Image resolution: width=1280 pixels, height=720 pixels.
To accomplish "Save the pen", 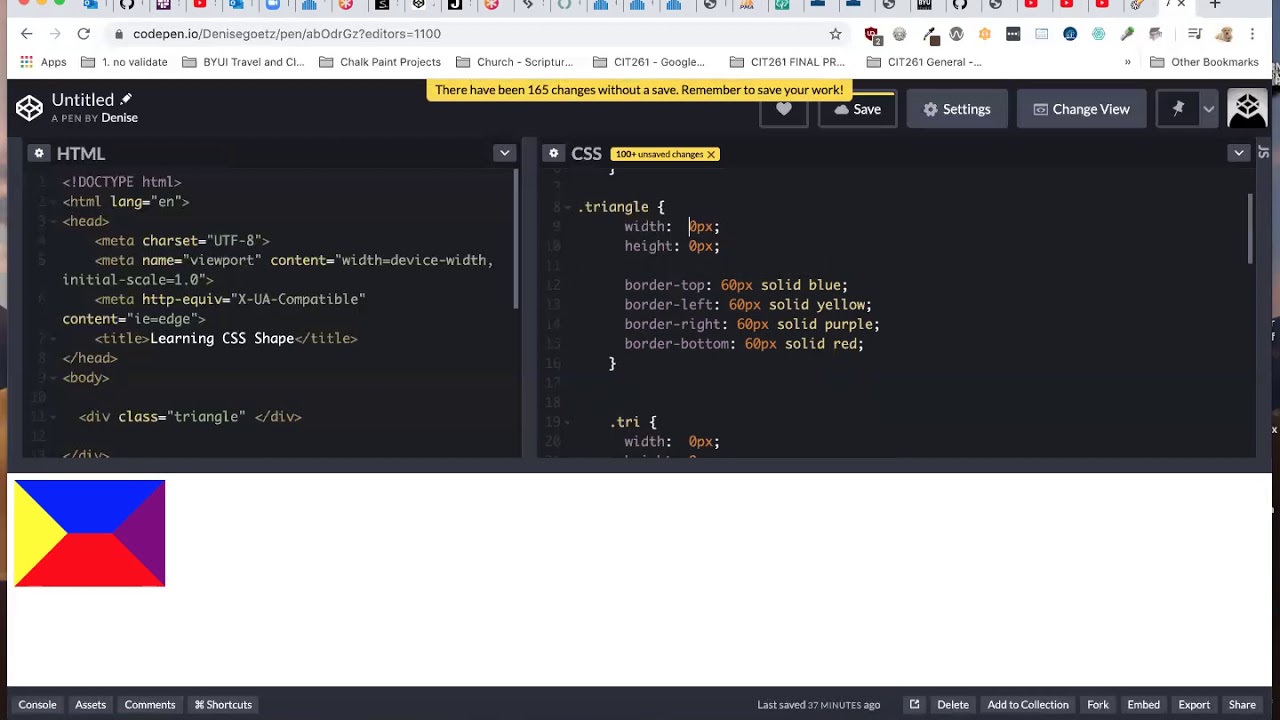I will (857, 109).
